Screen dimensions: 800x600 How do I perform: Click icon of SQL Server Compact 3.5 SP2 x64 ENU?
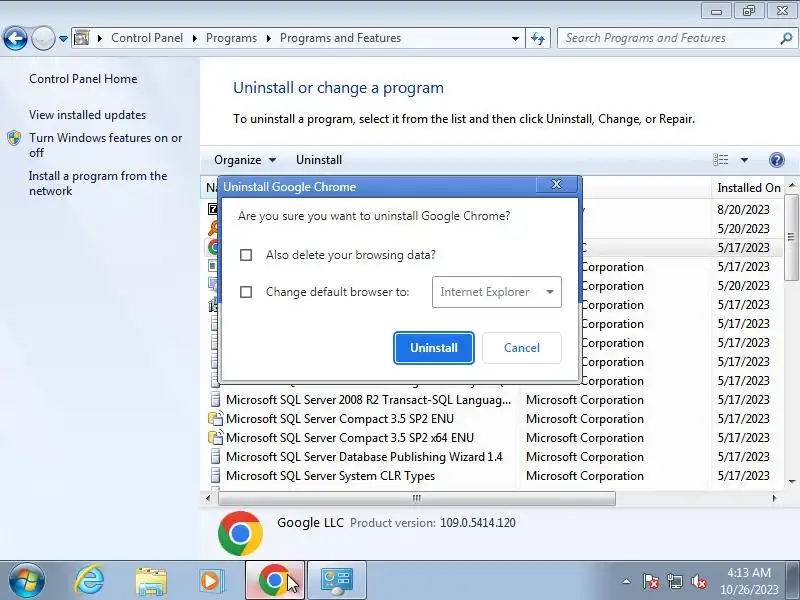point(215,438)
